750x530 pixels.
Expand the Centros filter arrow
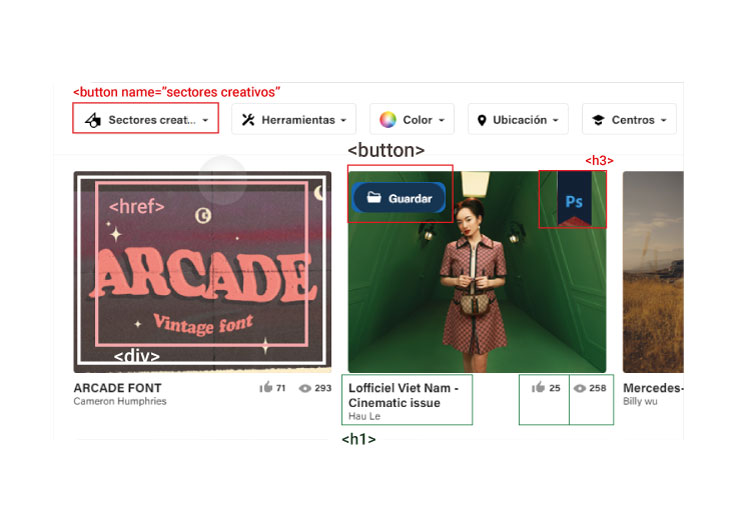click(x=663, y=121)
